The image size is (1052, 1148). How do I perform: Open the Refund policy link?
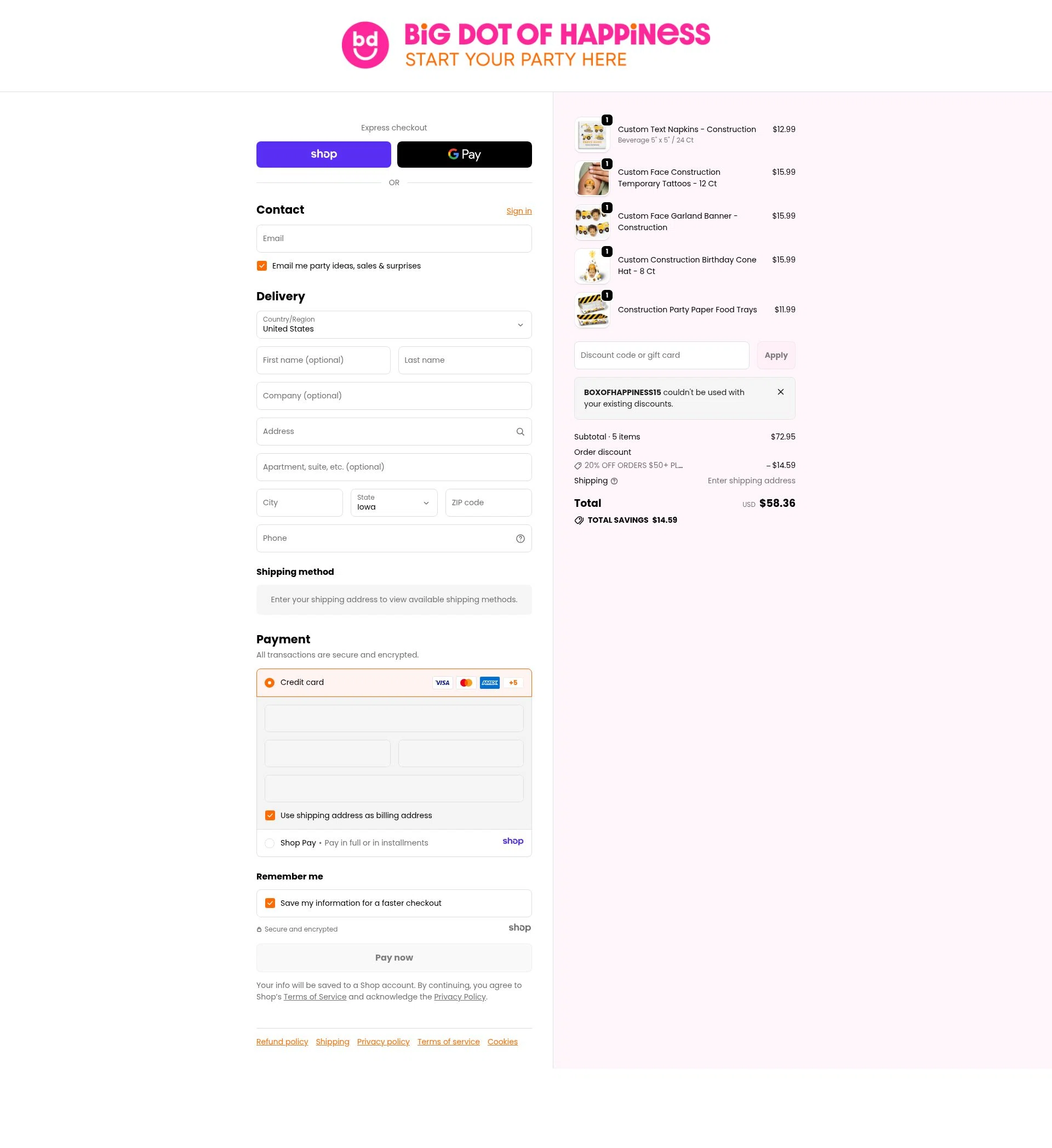coord(282,1042)
